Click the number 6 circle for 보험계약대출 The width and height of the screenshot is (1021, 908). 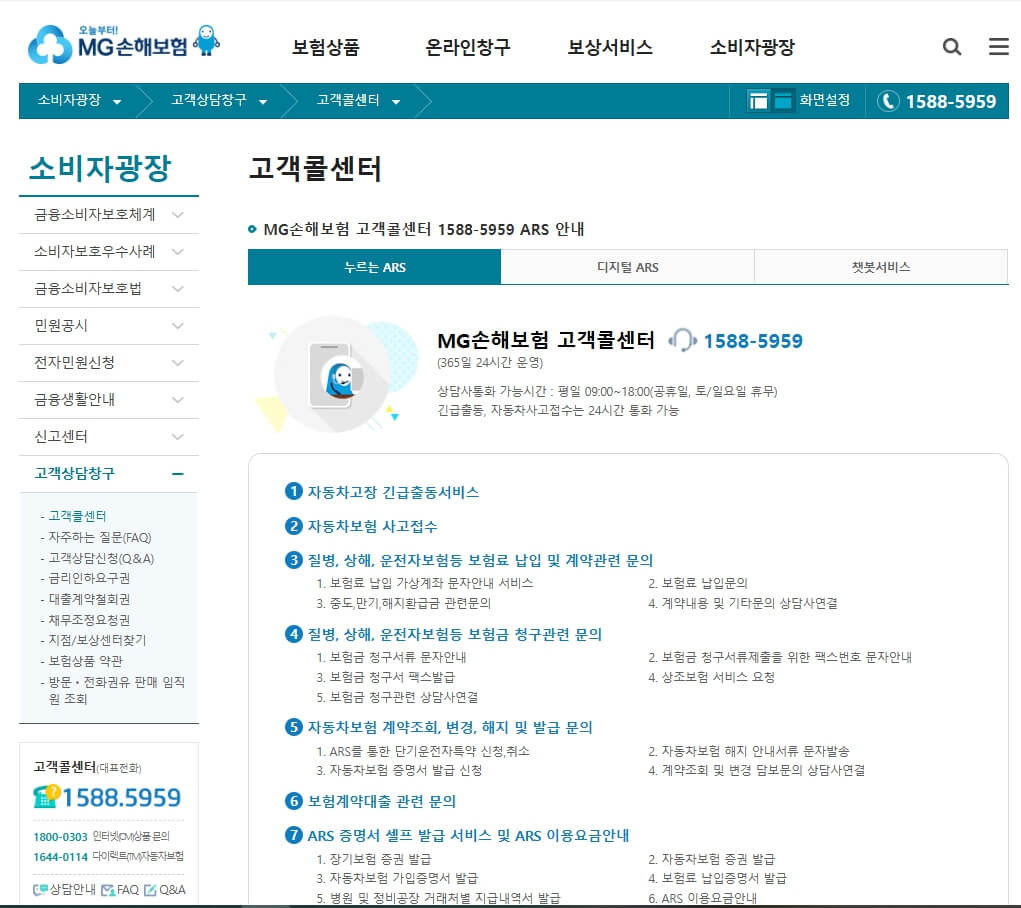(x=294, y=801)
